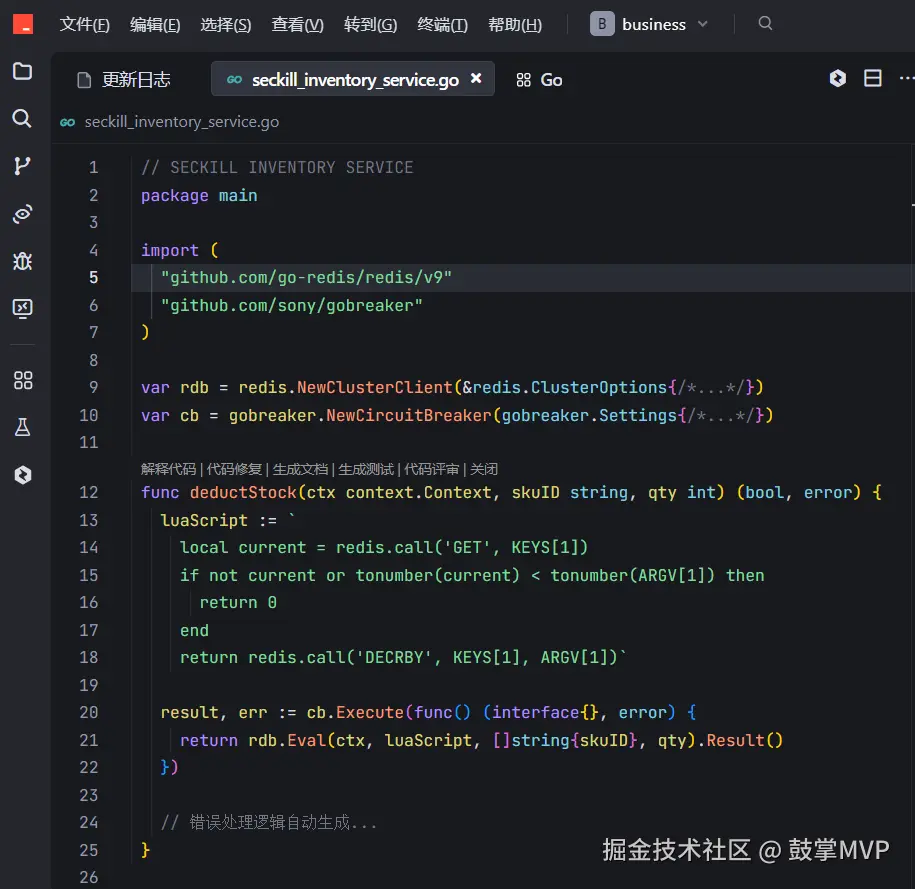The width and height of the screenshot is (915, 889).
Task: Open the more actions ellipsis menu
Action: pos(906,78)
